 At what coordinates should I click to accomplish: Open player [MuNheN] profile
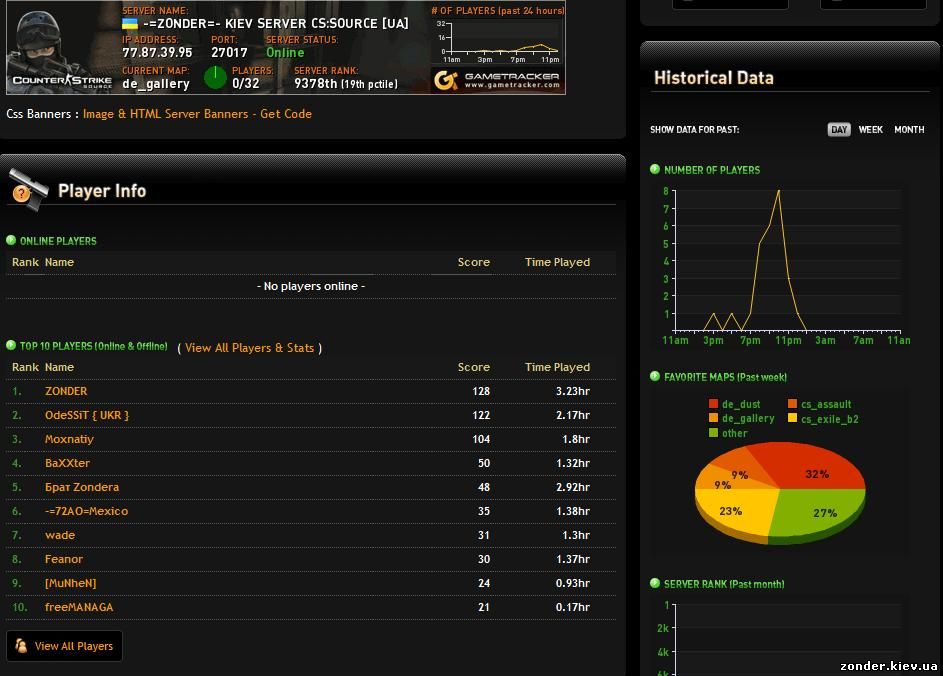pos(70,583)
